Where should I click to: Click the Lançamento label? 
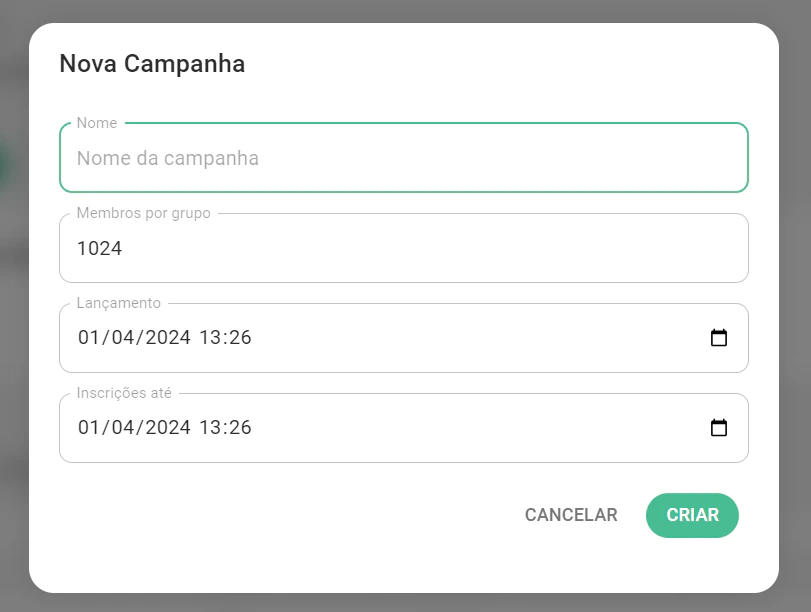point(119,303)
